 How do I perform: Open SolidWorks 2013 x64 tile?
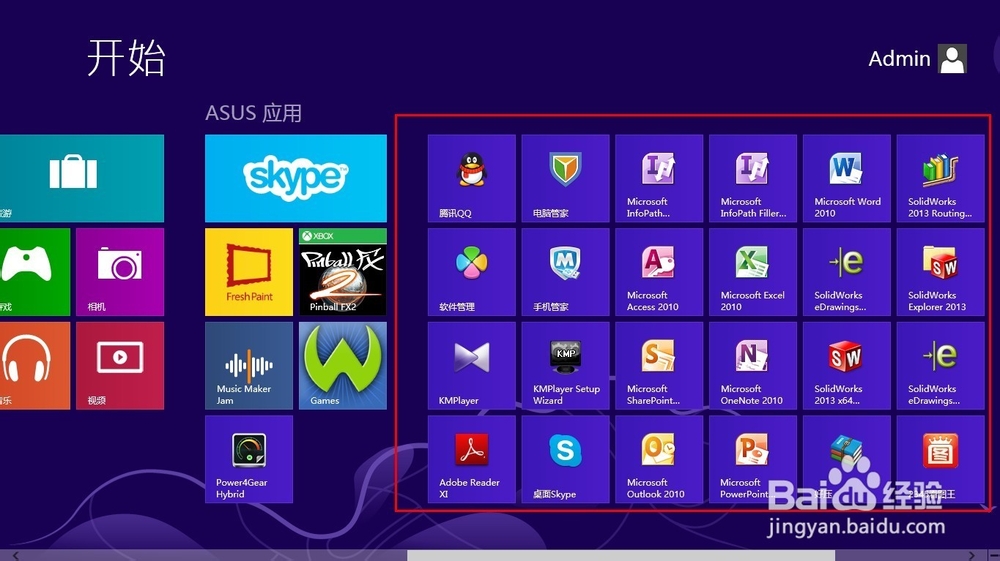(x=846, y=365)
